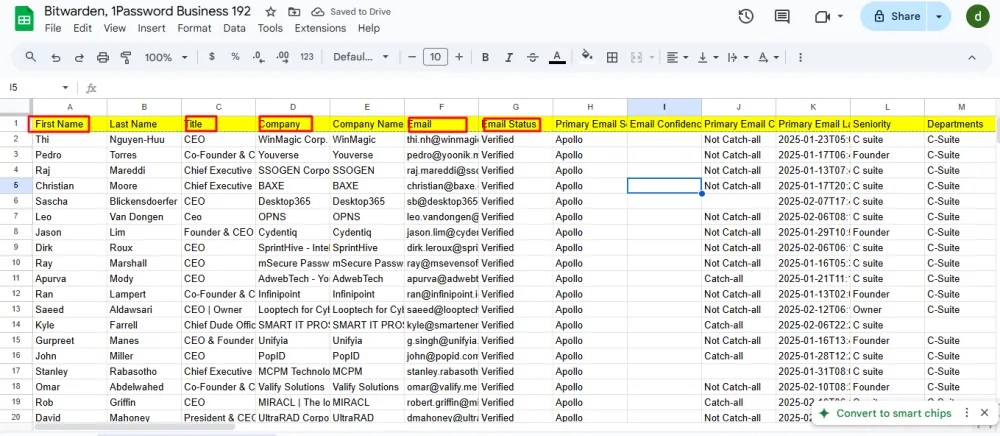Viewport: 1000px width, 436px height.
Task: Increase font size plus button
Action: (459, 57)
